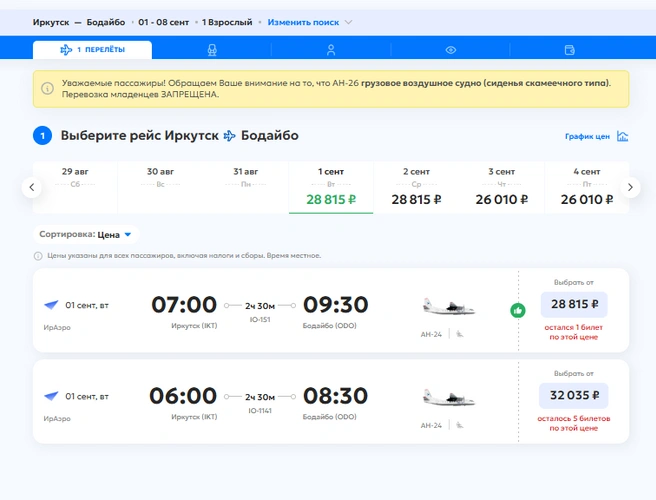Viewport: 656px width, 500px height.
Task: Click the info icon in yellow notice
Action: (x=47, y=89)
